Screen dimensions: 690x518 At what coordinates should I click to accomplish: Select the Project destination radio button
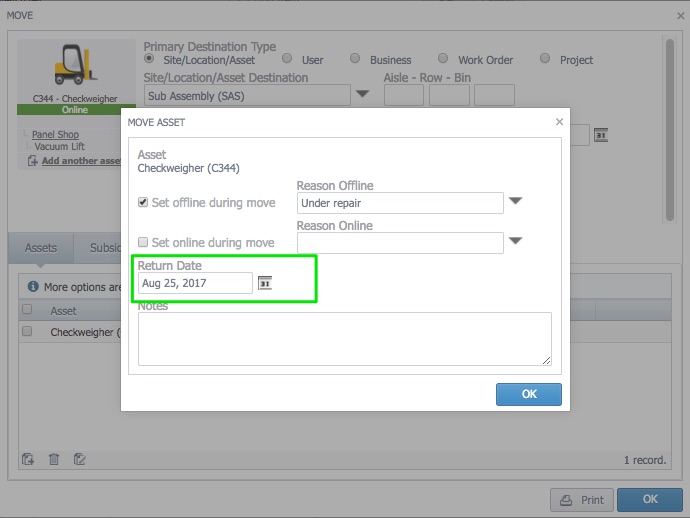[x=545, y=59]
